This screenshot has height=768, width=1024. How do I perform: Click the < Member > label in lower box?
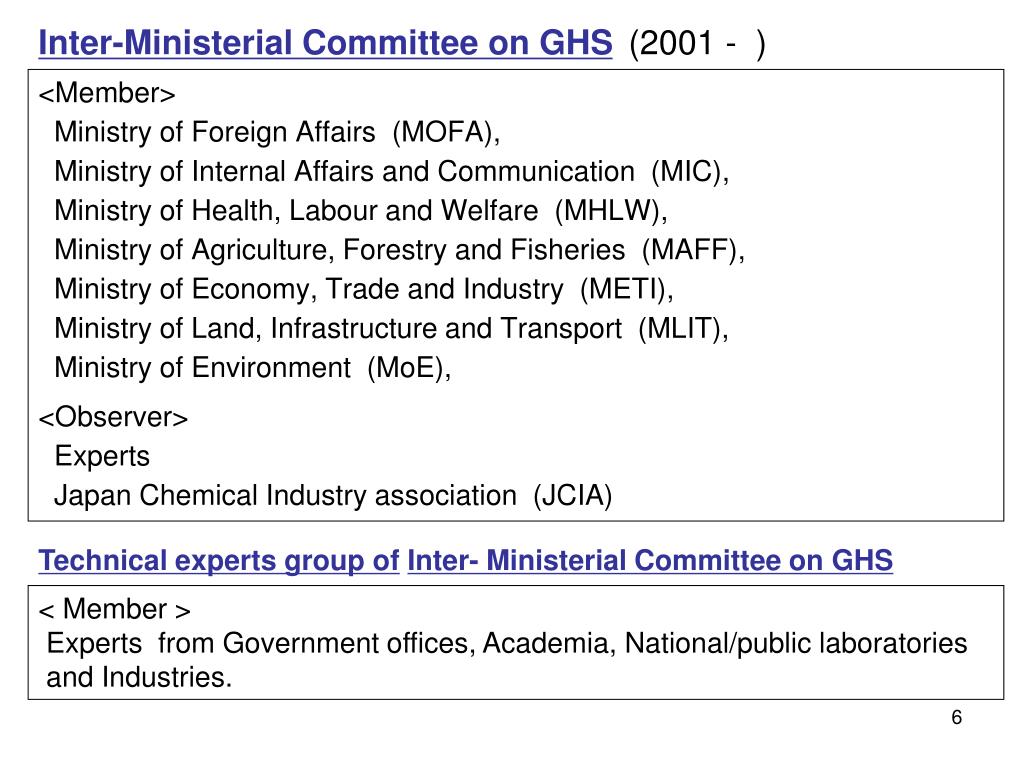coord(114,609)
